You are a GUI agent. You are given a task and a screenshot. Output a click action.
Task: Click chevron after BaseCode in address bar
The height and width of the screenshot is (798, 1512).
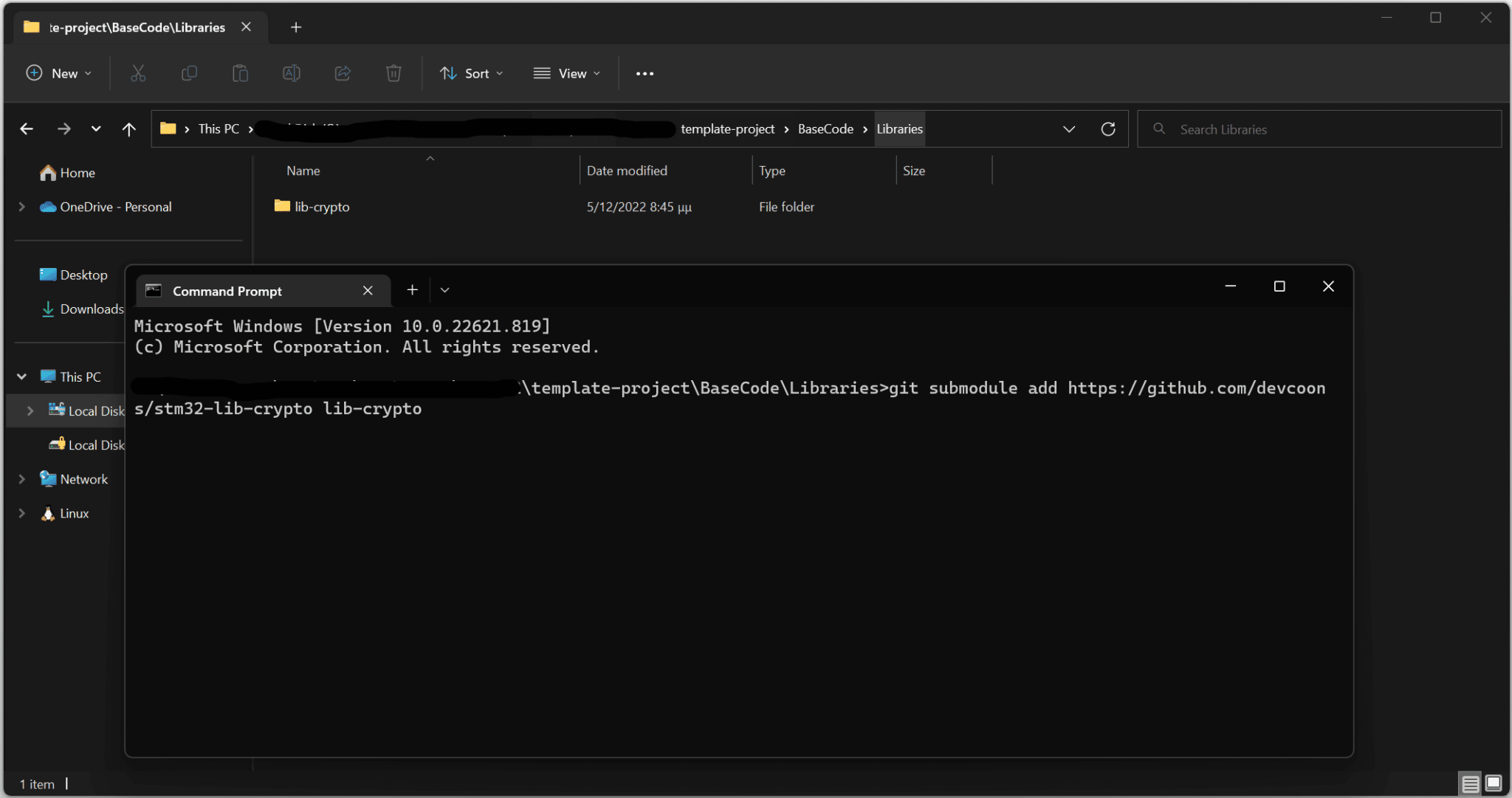tap(865, 129)
